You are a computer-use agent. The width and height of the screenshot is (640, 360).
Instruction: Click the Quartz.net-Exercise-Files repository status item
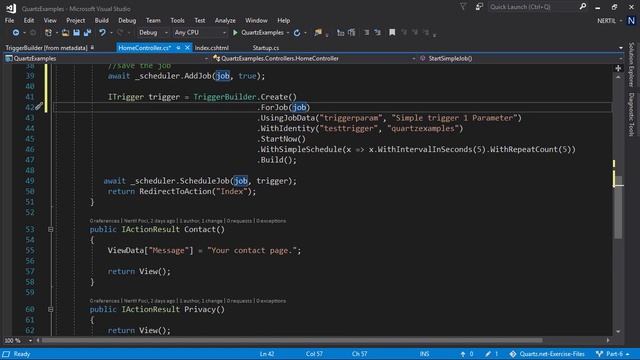(547, 354)
